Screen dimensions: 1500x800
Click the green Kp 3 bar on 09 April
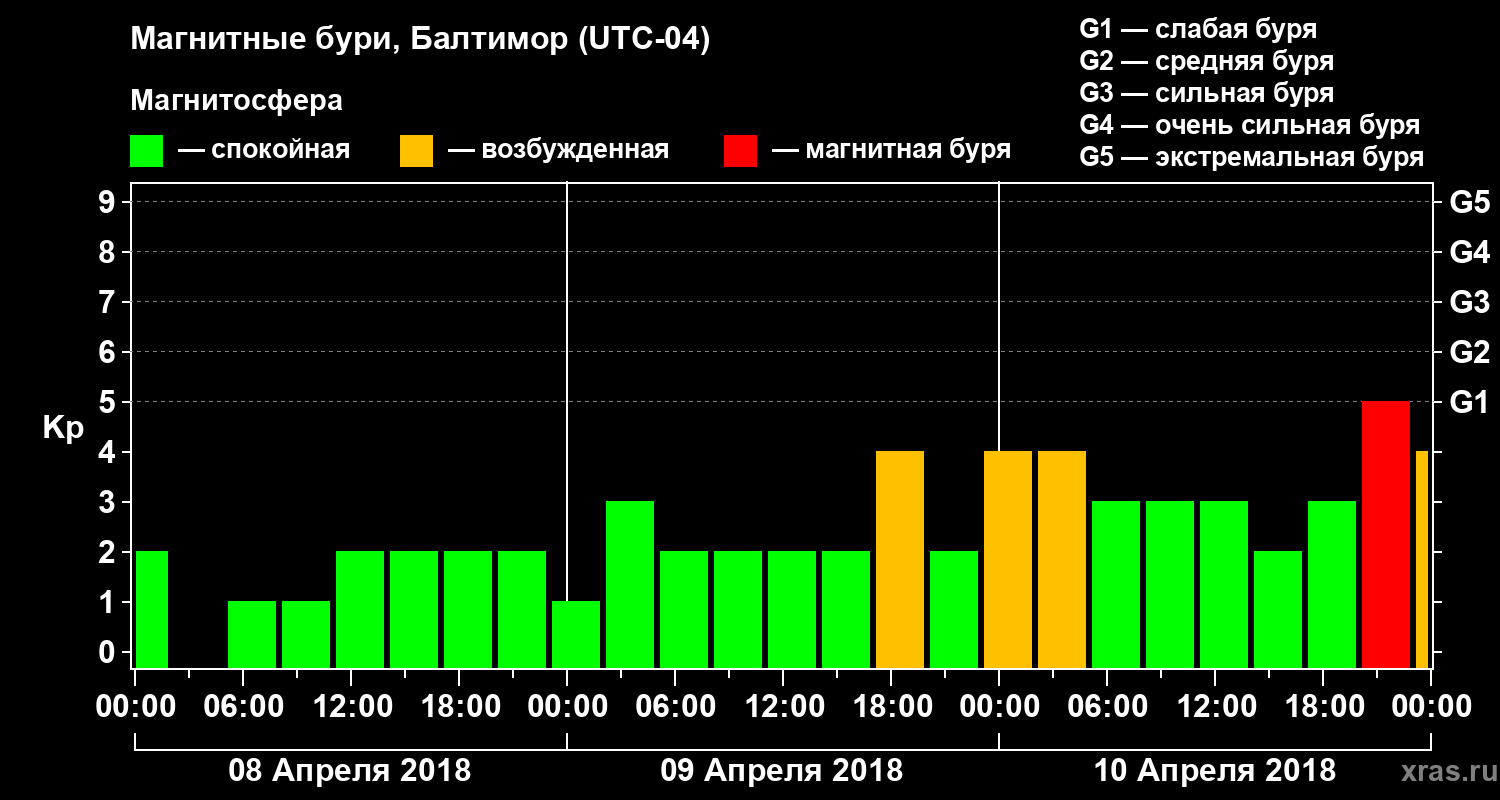pyautogui.click(x=630, y=585)
